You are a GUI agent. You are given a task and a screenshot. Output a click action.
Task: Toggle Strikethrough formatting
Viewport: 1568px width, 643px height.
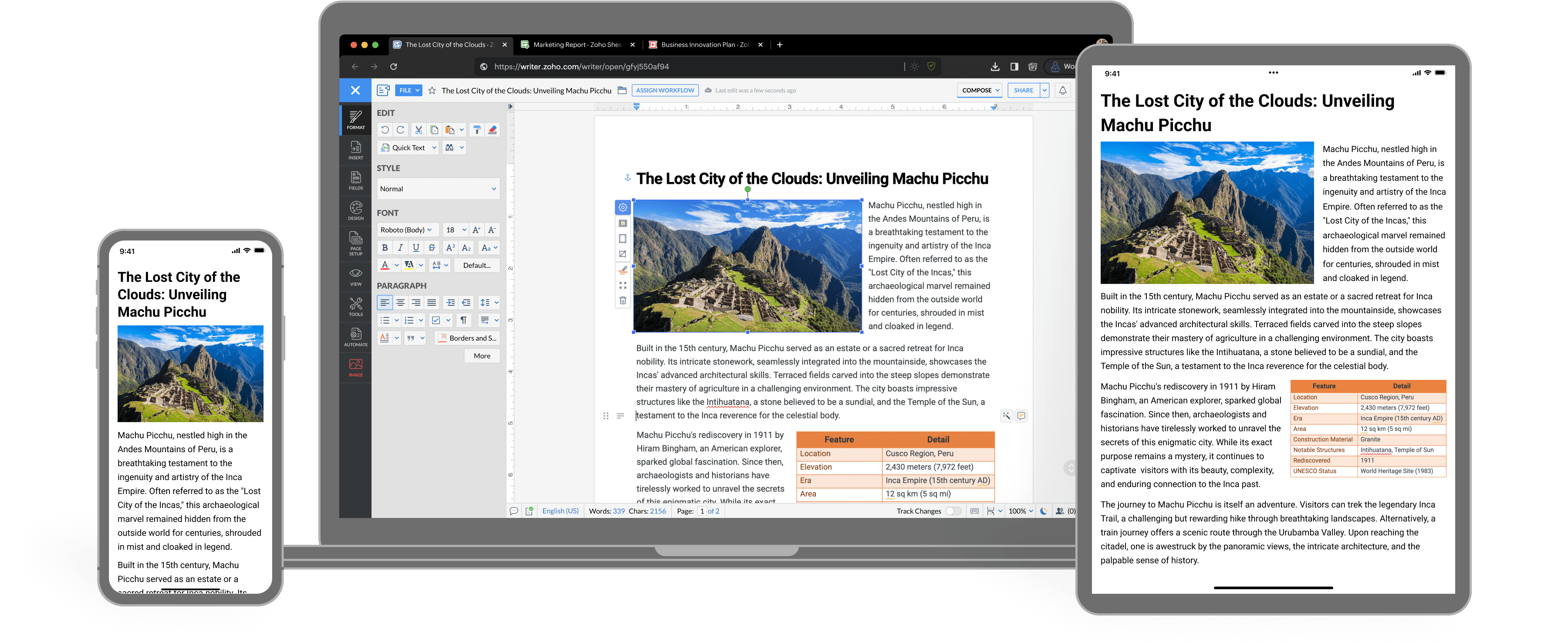point(432,247)
